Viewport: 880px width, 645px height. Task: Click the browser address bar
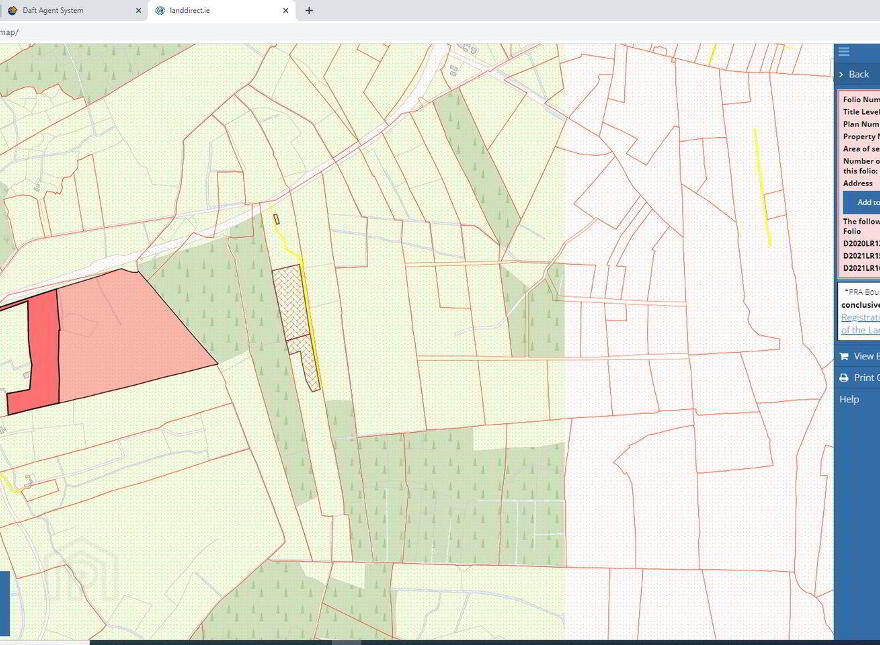(x=440, y=33)
